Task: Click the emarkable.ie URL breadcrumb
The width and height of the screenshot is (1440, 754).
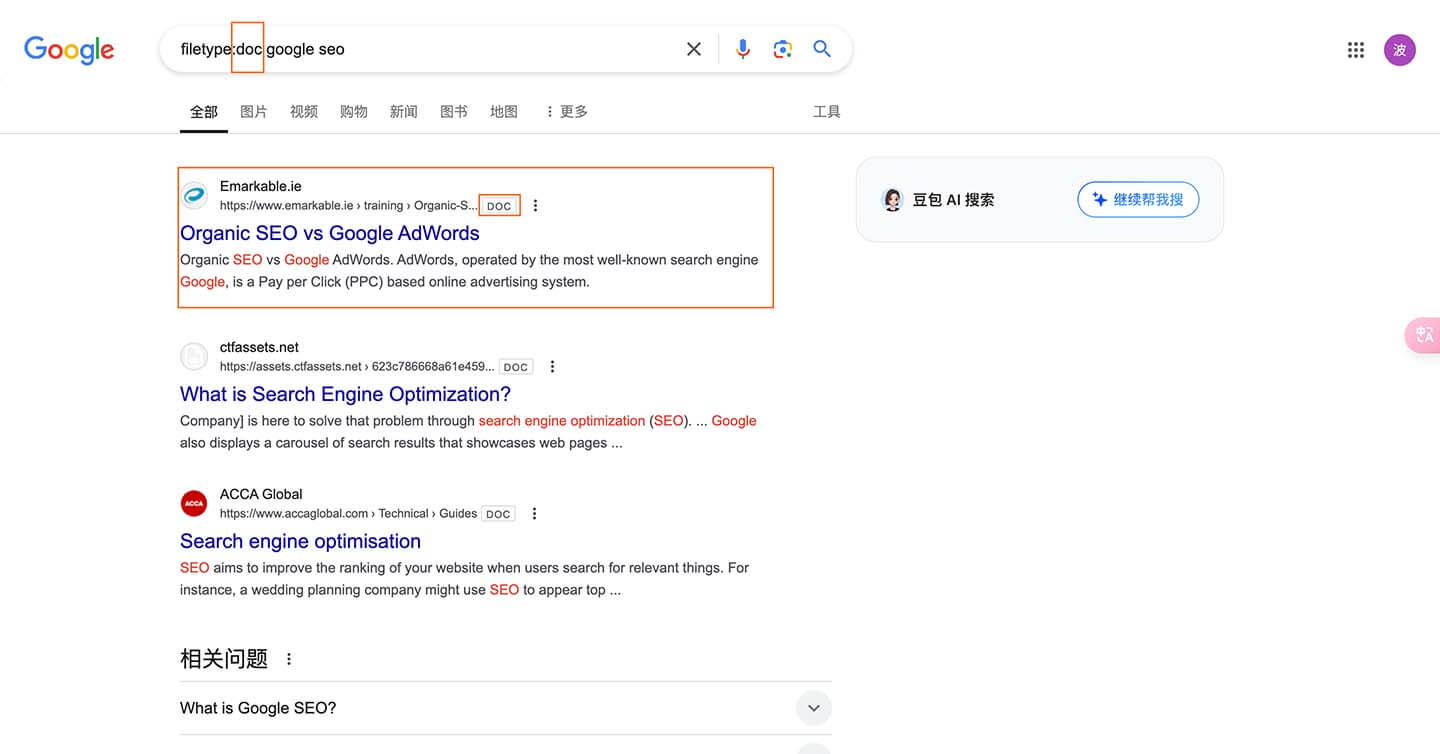Action: 349,206
